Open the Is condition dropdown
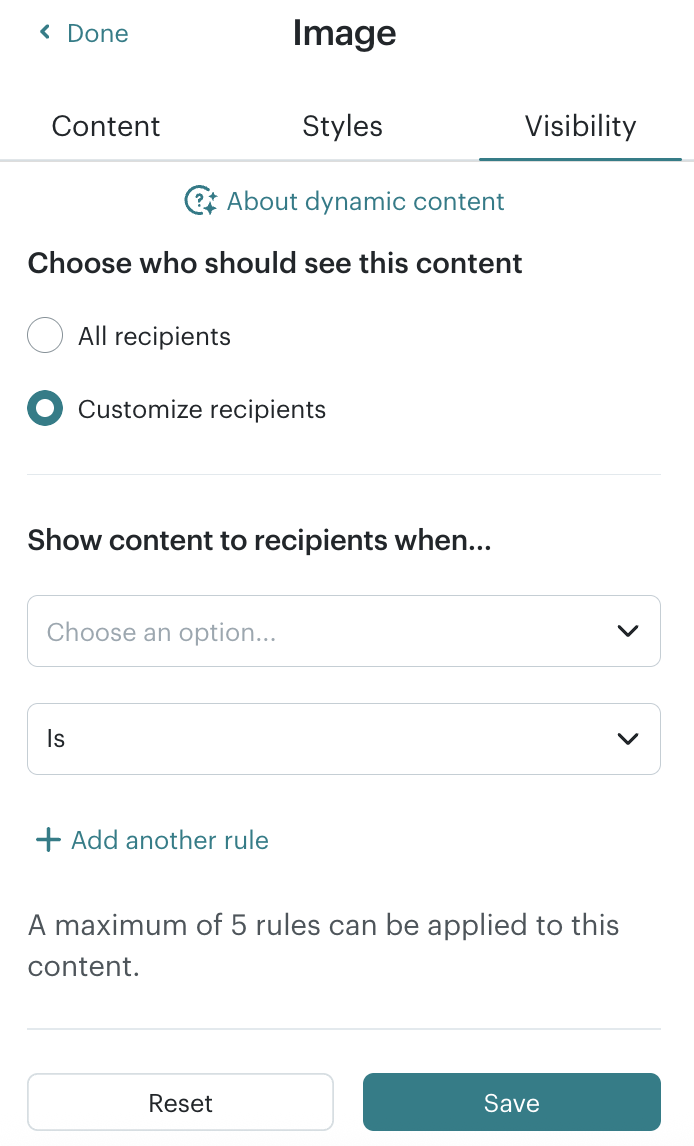 tap(344, 739)
